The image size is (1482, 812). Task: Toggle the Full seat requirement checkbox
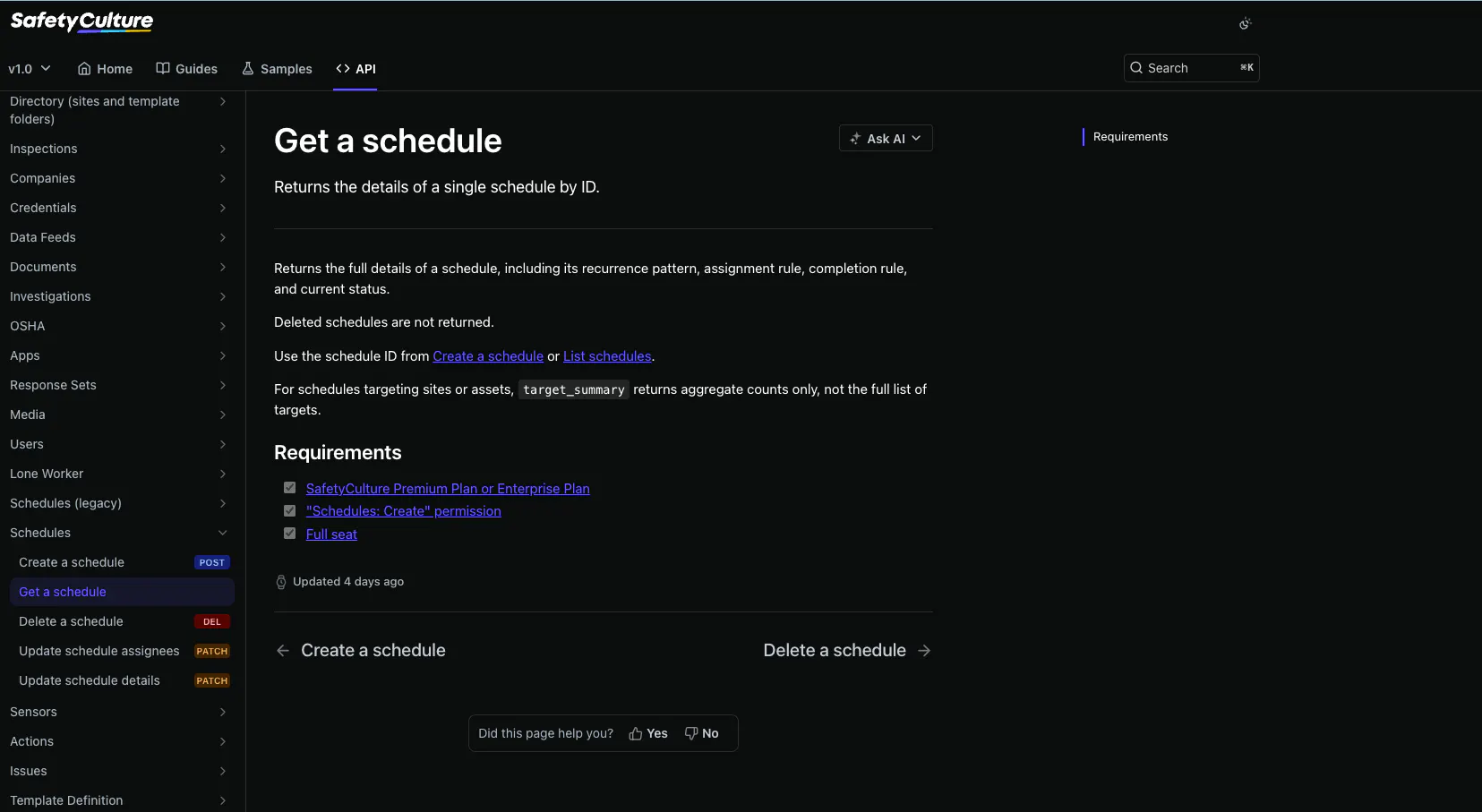290,534
